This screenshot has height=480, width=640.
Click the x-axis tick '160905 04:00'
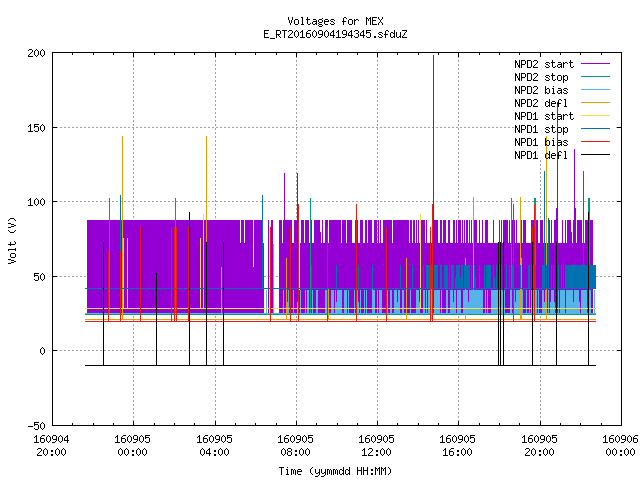point(214,446)
